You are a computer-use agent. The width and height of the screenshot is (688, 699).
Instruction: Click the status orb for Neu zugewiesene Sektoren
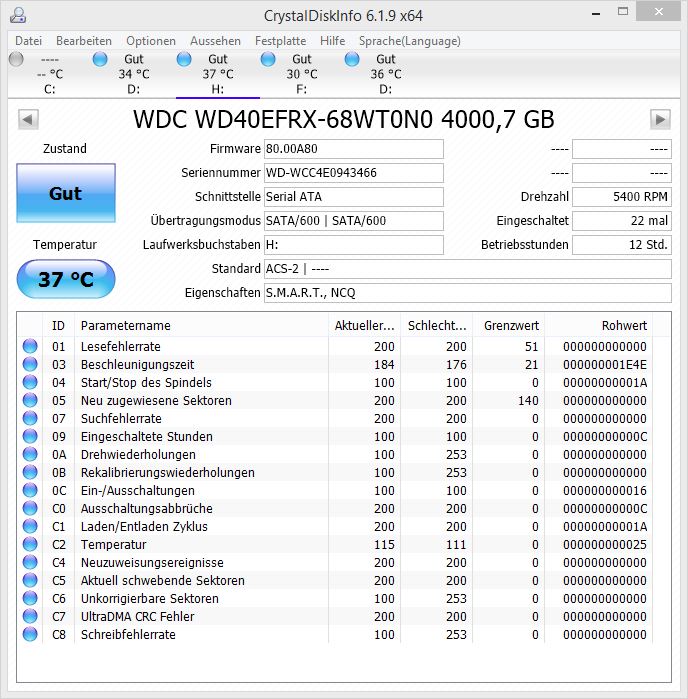click(x=30, y=400)
